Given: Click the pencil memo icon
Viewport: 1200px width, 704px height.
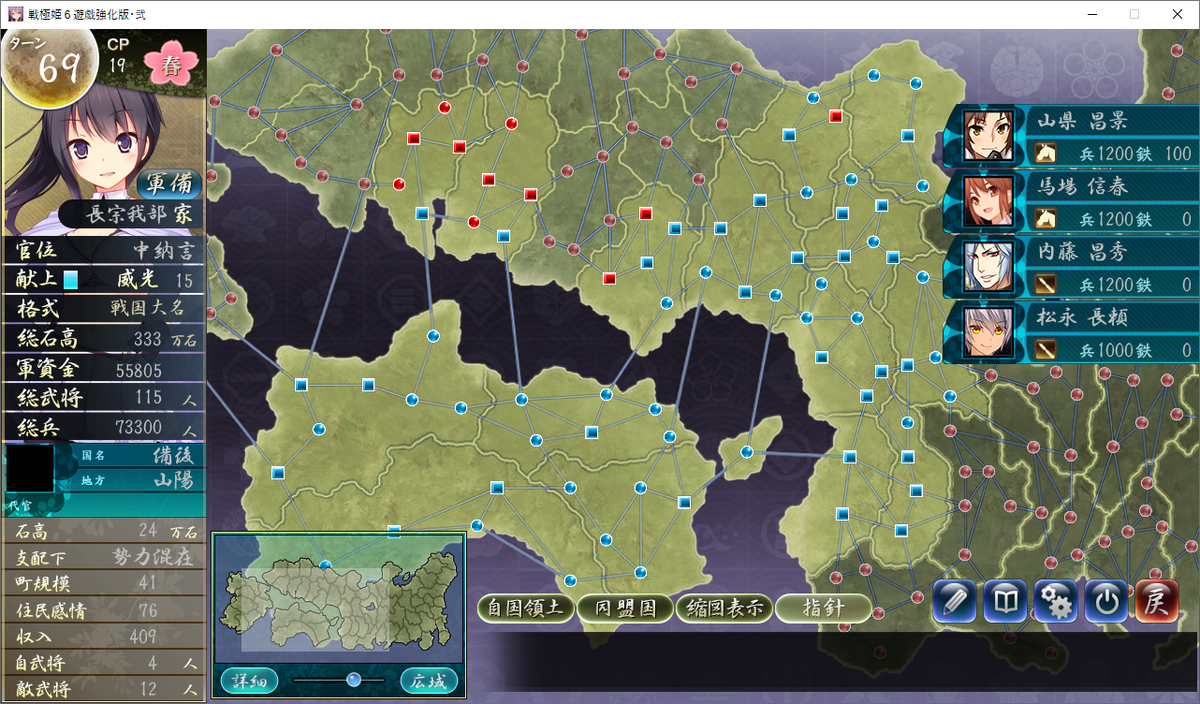Looking at the screenshot, I should click(x=954, y=601).
